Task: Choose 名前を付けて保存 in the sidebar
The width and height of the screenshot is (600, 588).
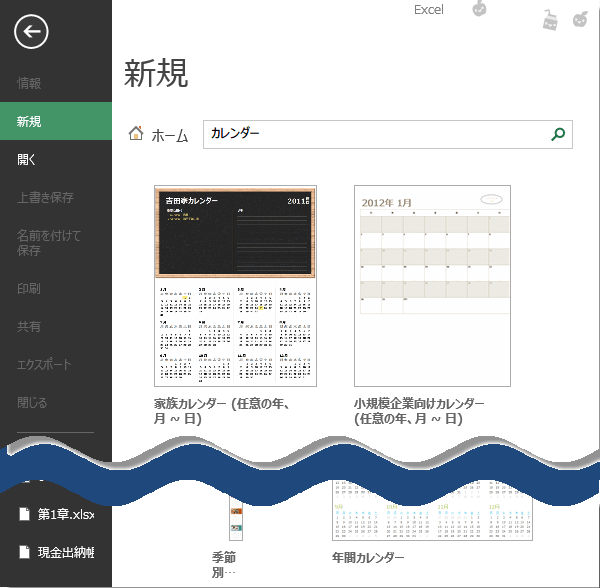Action: [x=49, y=243]
